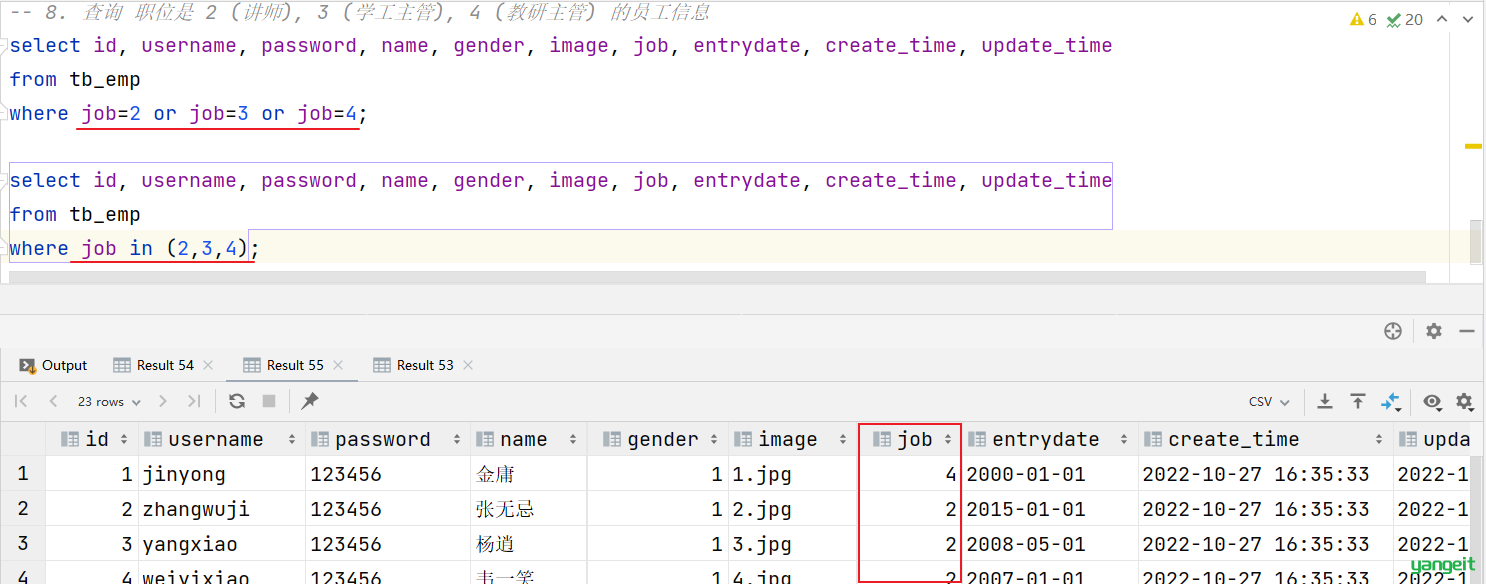Screen dimensions: 1486x584
Task: Sort by the create_time column header
Action: point(1265,439)
